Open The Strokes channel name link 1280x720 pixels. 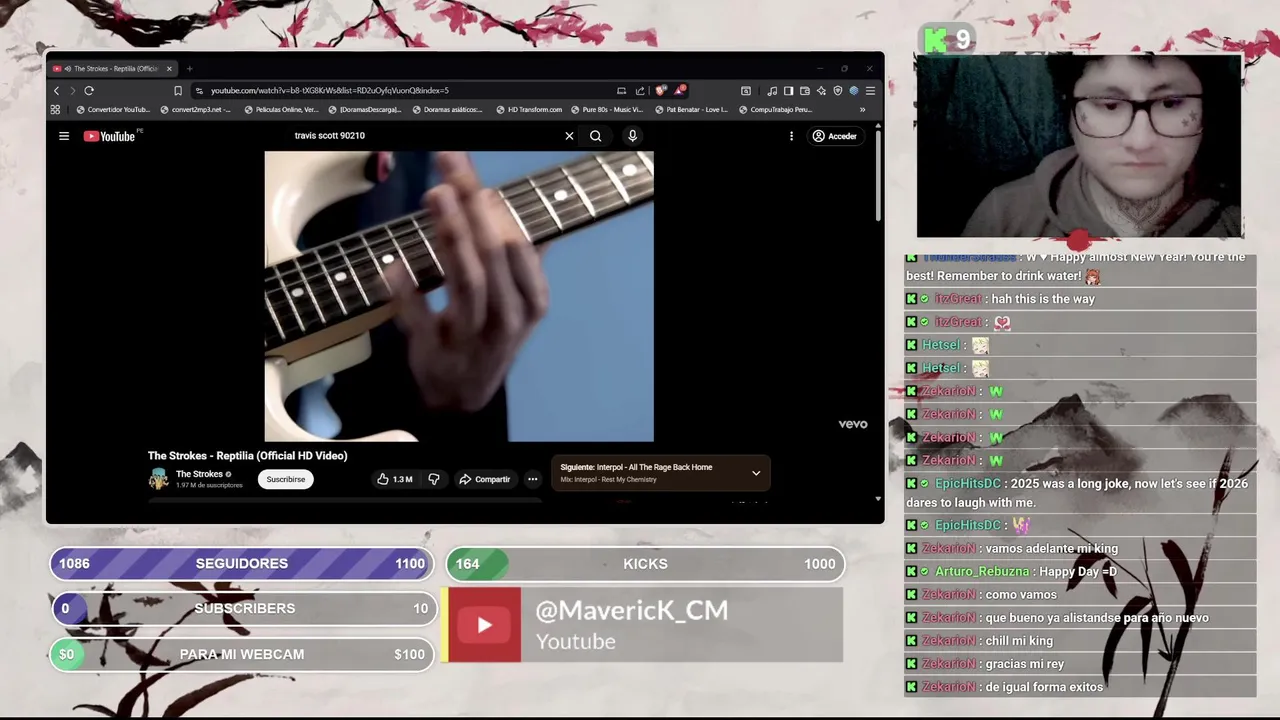tap(199, 474)
